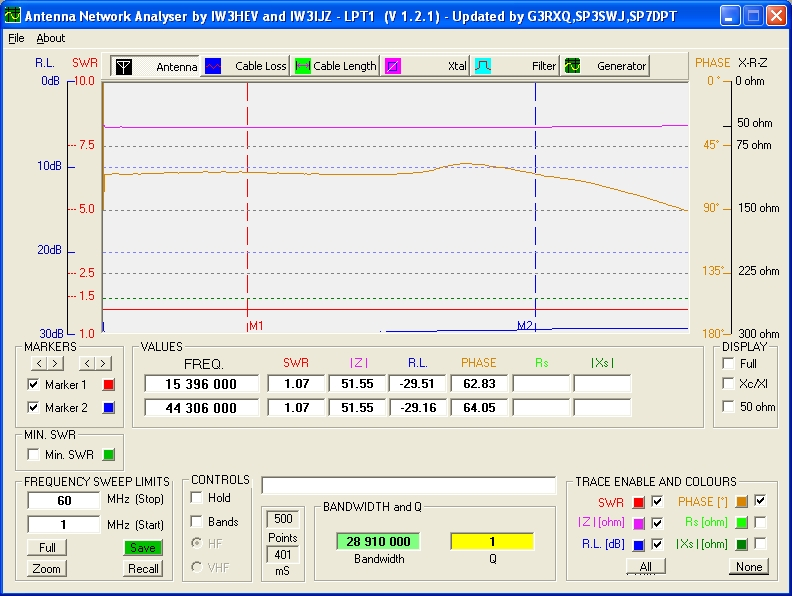The image size is (792, 596).
Task: Click the leftmost marker decrement arrow
Action: pyautogui.click(x=38, y=362)
